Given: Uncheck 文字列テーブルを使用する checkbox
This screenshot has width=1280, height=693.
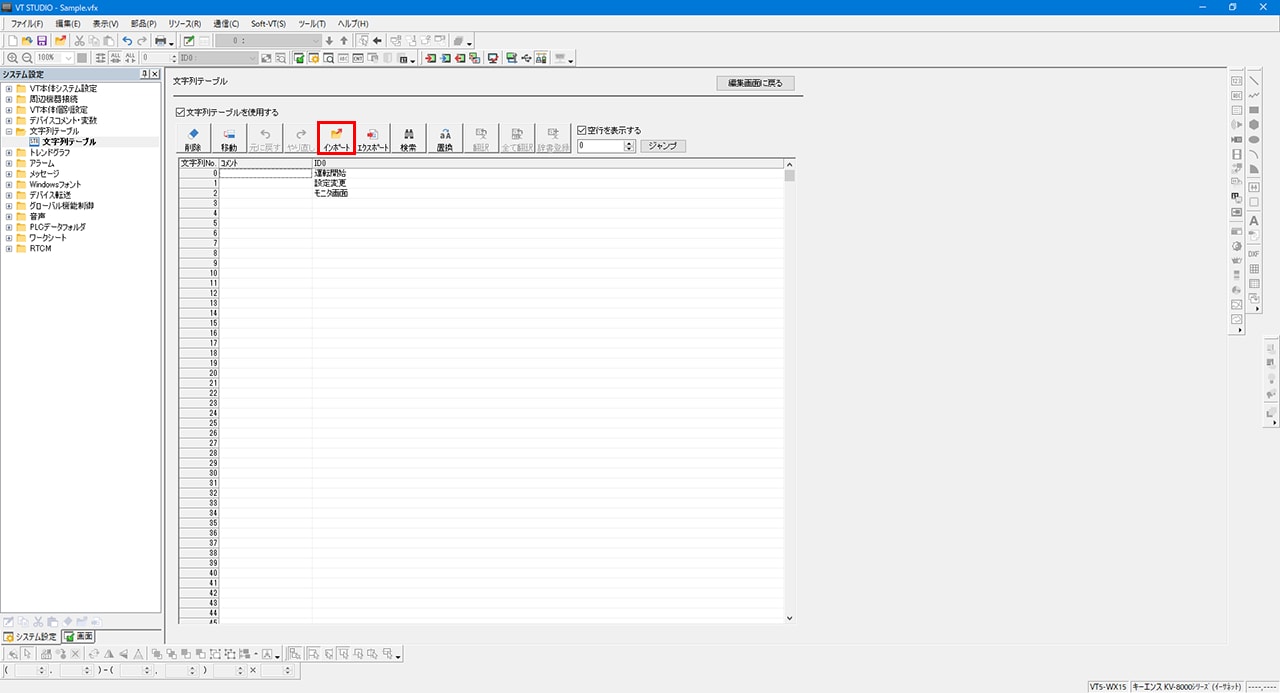Looking at the screenshot, I should pos(180,112).
